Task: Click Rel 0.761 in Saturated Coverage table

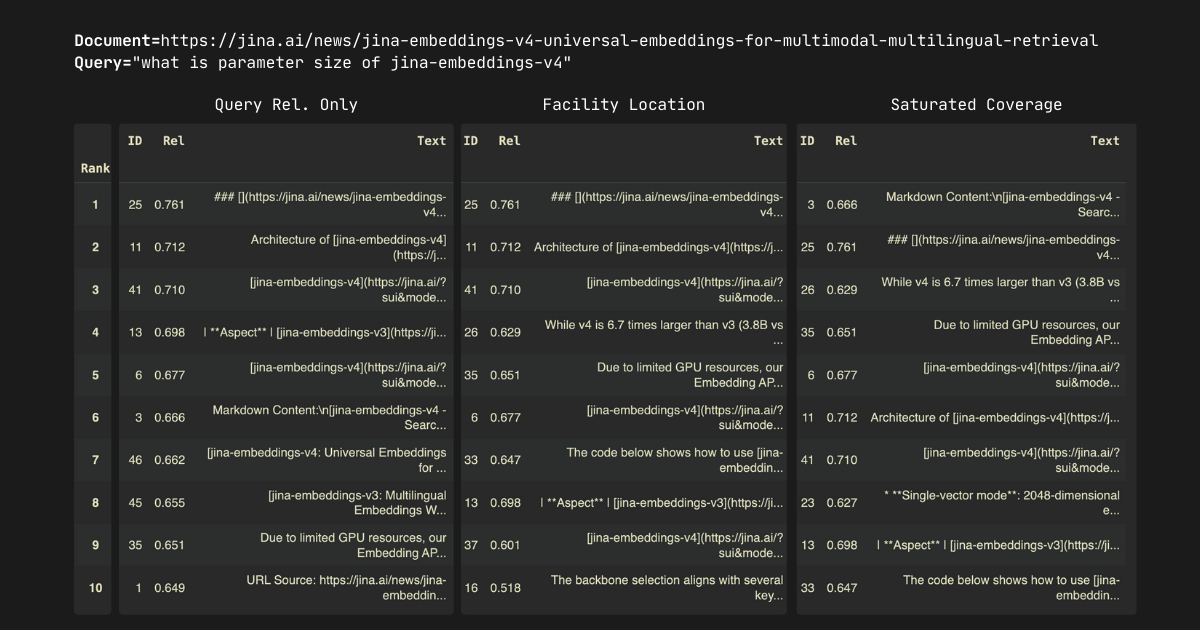Action: click(842, 247)
